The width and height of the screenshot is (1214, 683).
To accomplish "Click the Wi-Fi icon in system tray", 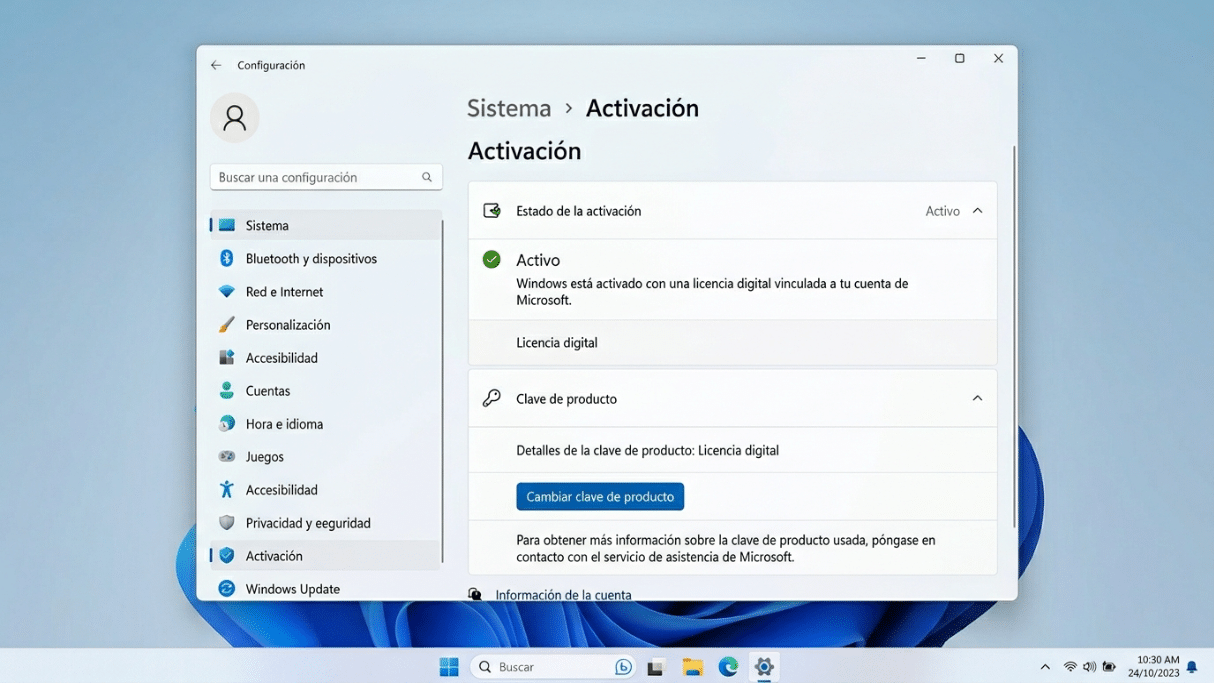I will click(x=1070, y=667).
